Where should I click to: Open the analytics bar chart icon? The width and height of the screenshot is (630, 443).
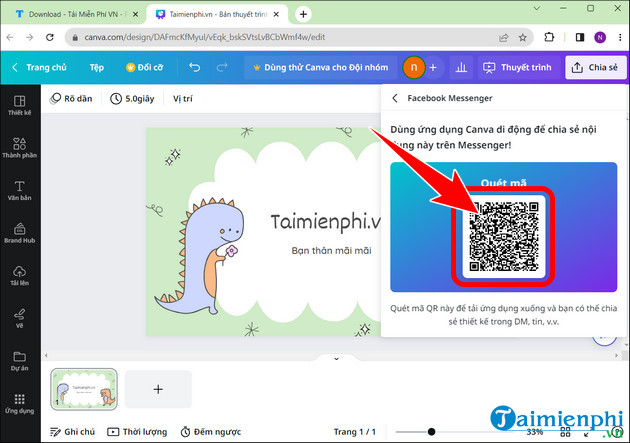coord(461,67)
